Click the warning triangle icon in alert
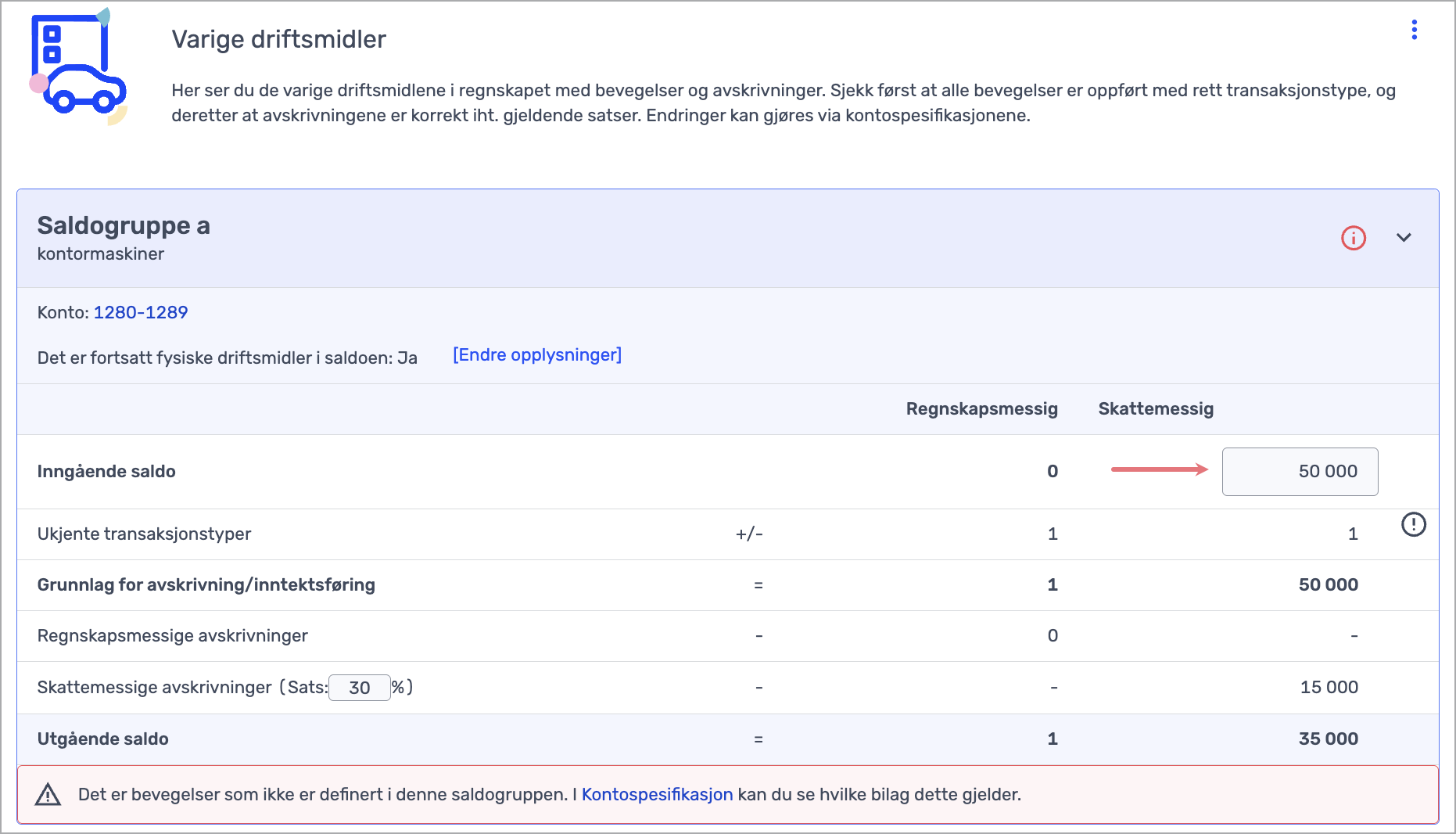 point(48,795)
